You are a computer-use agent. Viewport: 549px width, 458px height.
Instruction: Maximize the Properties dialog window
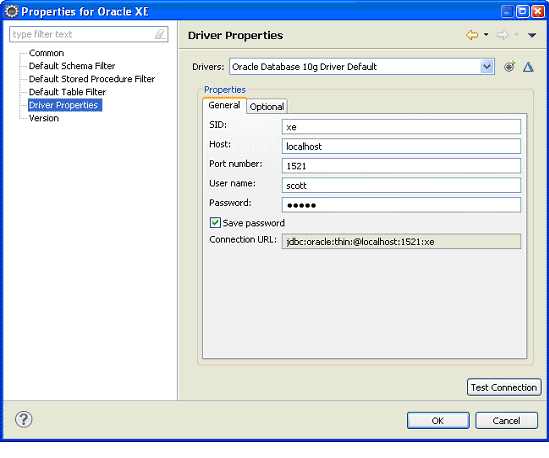(522, 12)
